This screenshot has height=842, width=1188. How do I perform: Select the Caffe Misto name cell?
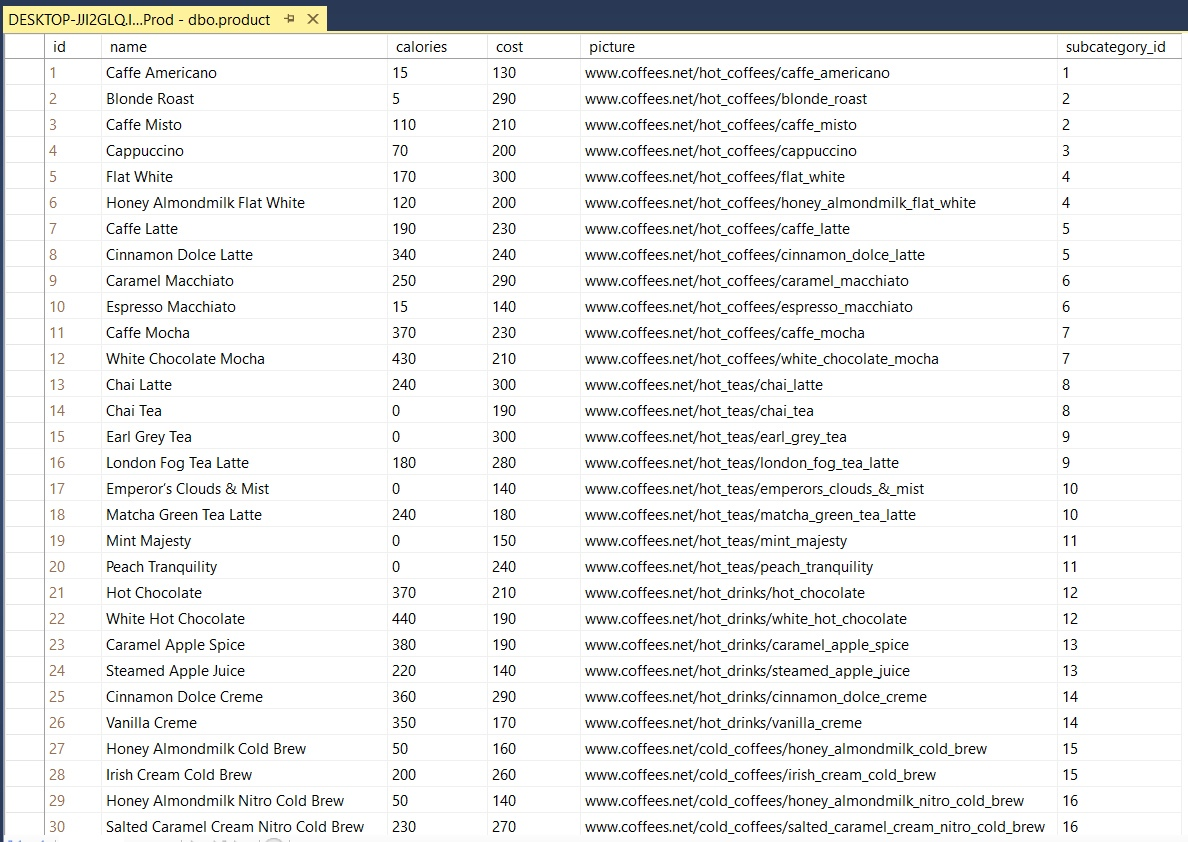tap(244, 124)
